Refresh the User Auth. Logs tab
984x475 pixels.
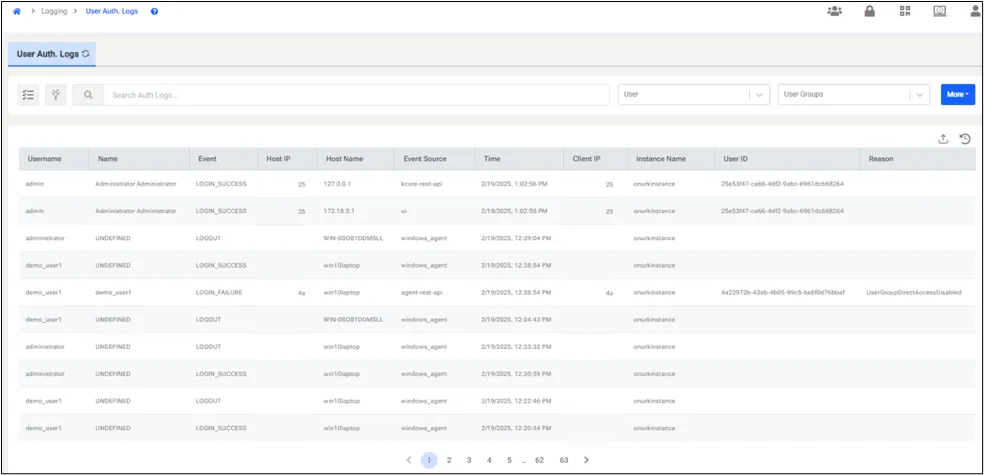86,54
